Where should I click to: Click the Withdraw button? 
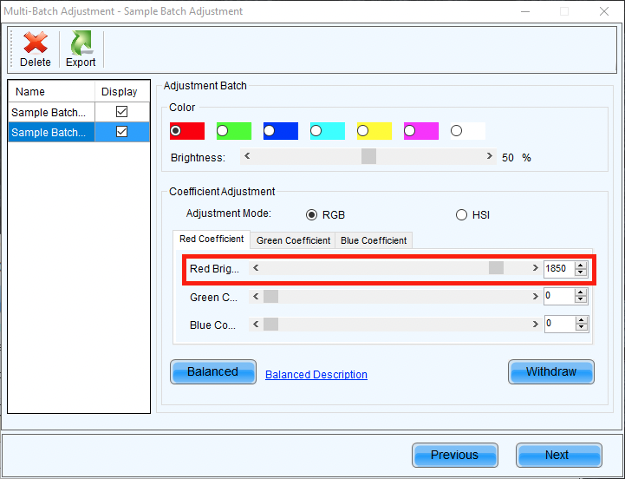coord(551,372)
